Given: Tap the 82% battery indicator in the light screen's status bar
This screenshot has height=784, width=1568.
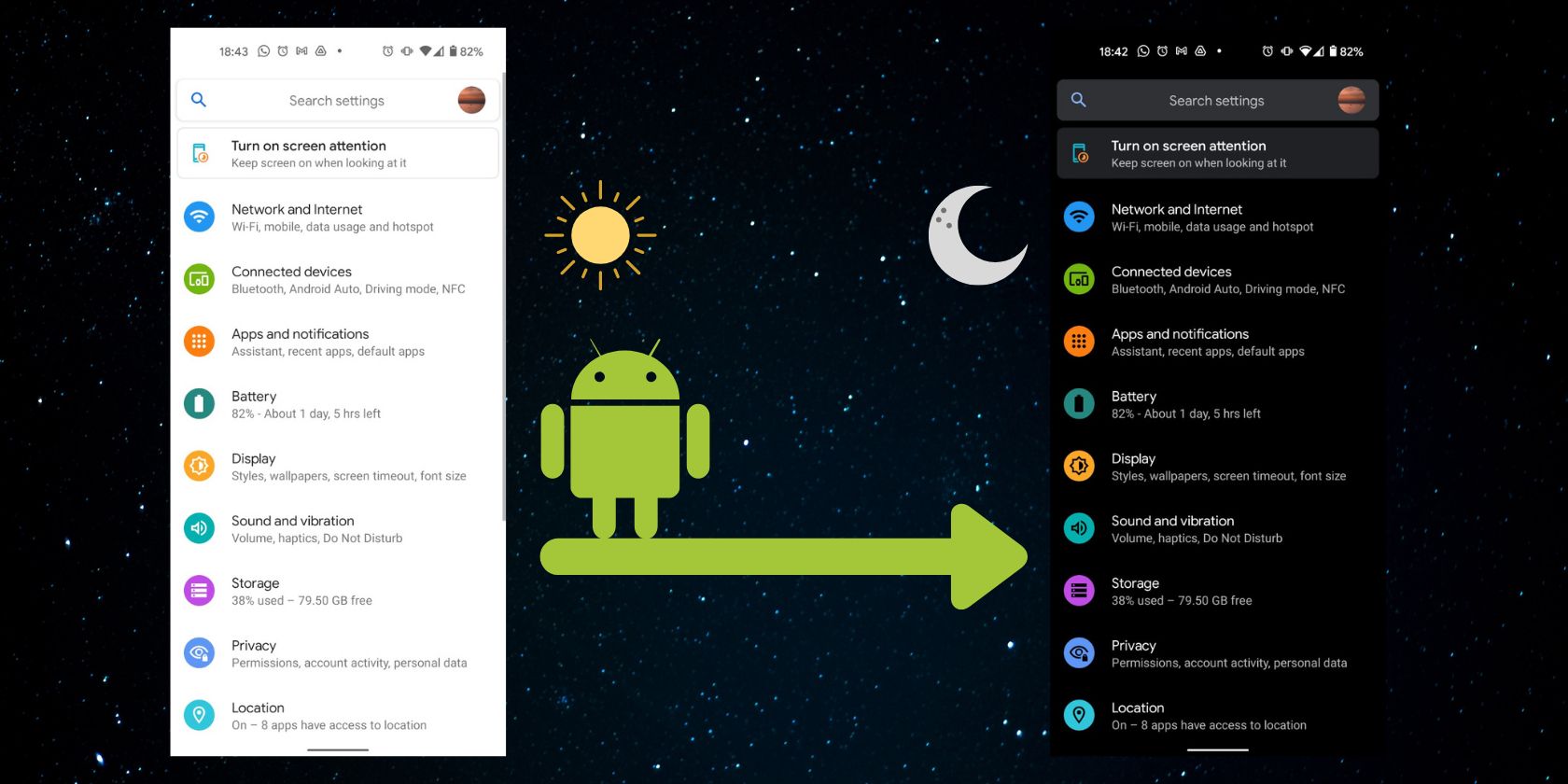Looking at the screenshot, I should click(467, 51).
